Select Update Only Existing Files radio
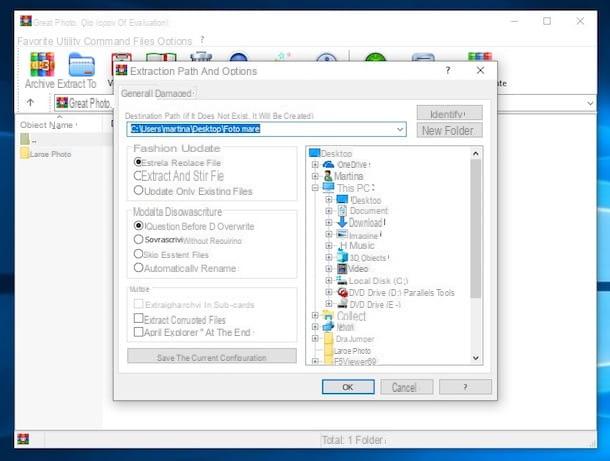The image size is (610, 461). 138,190
